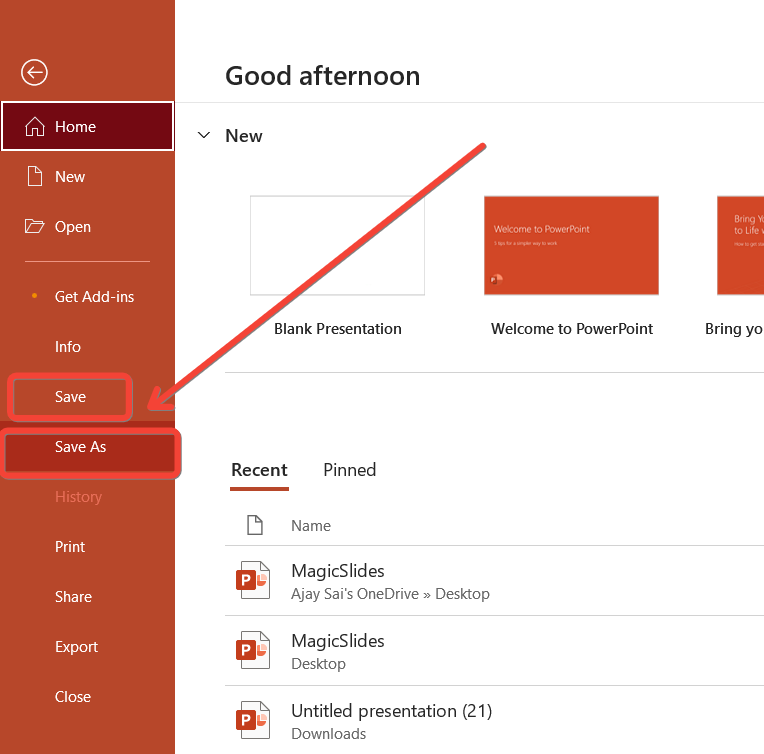Select New text in the sidebar

click(x=70, y=177)
